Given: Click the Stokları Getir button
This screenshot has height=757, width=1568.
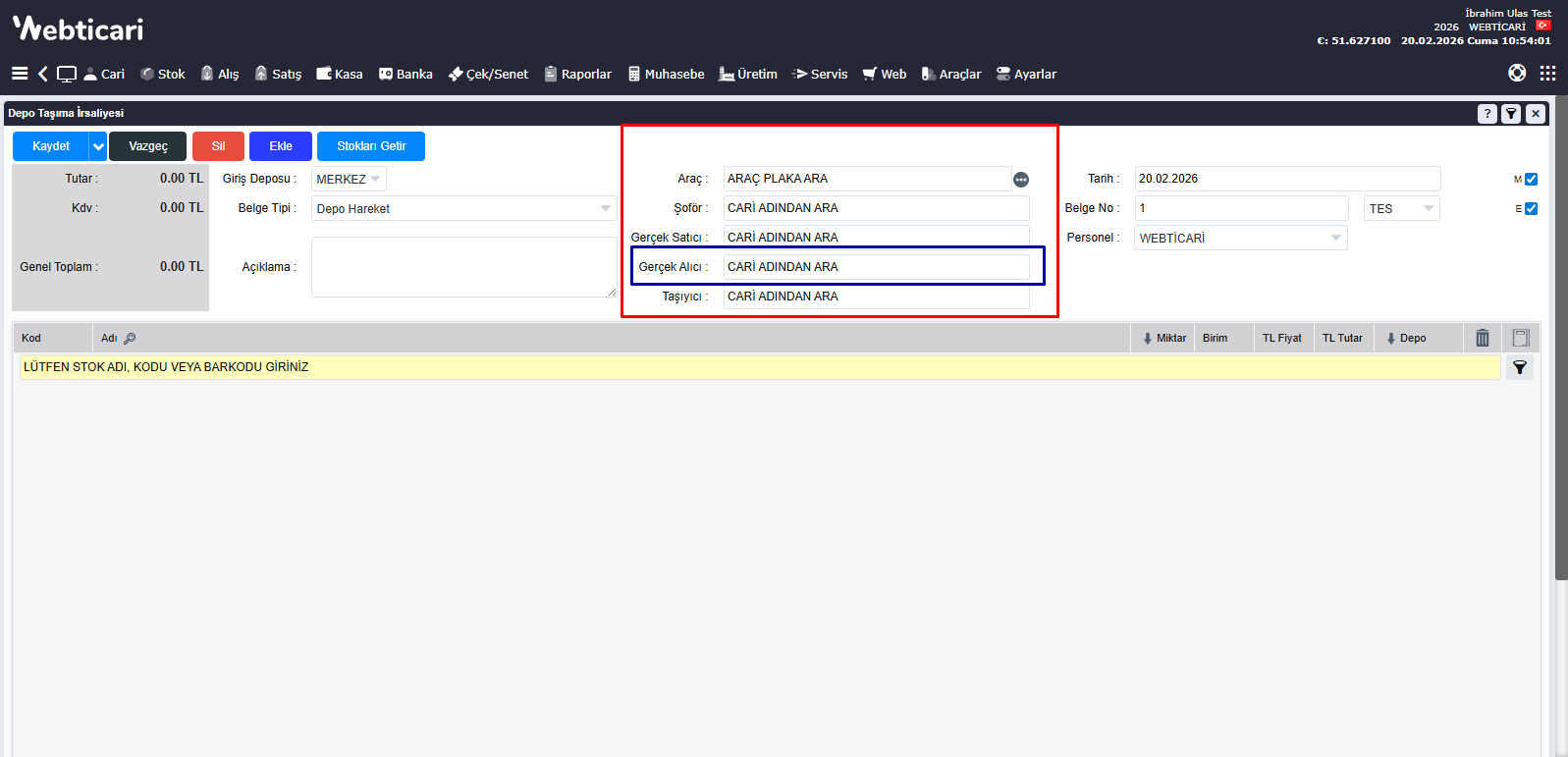Looking at the screenshot, I should [x=371, y=146].
